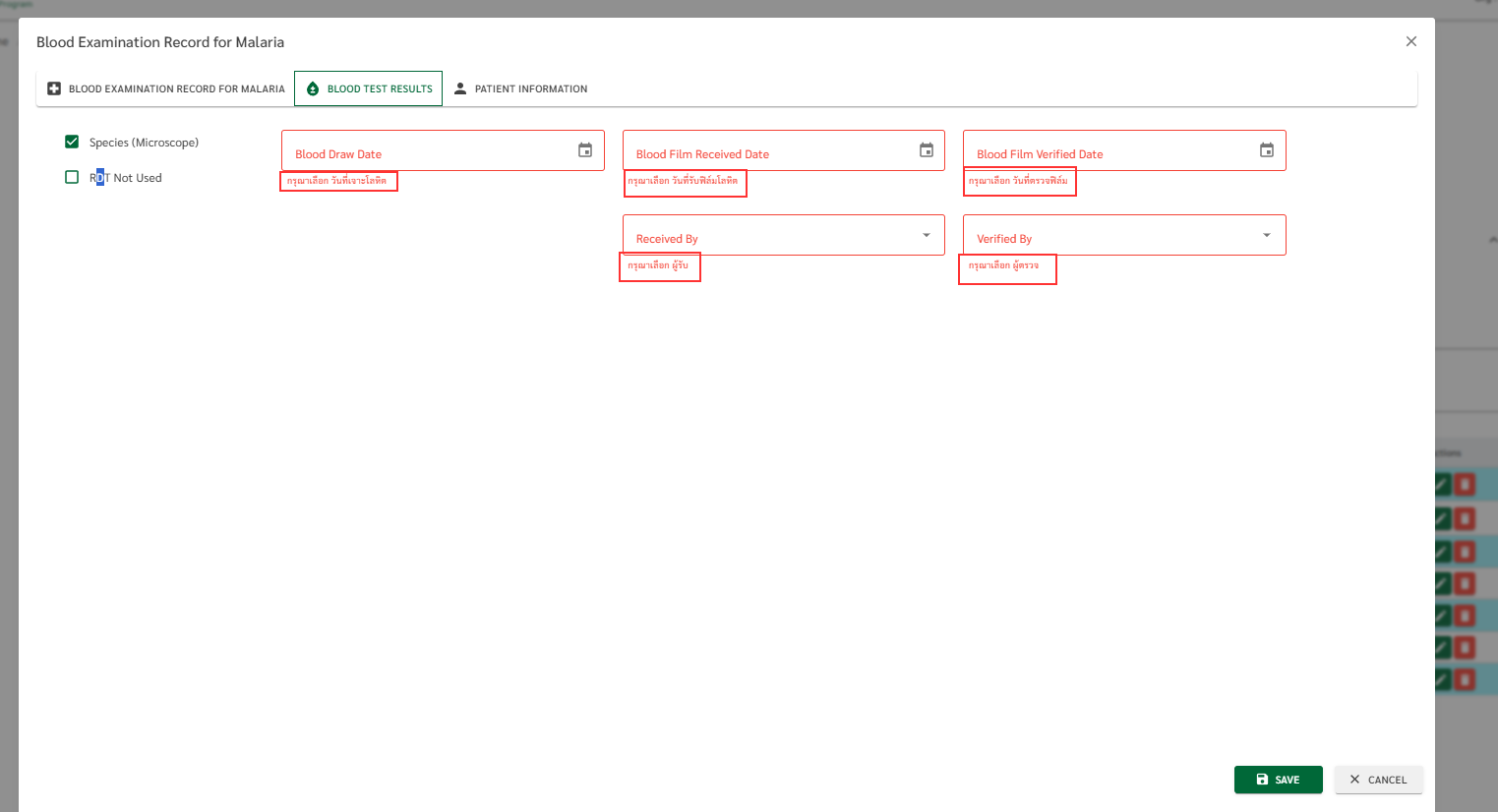
Task: Open calendar for Blood Film Verified Date
Action: 1267,150
